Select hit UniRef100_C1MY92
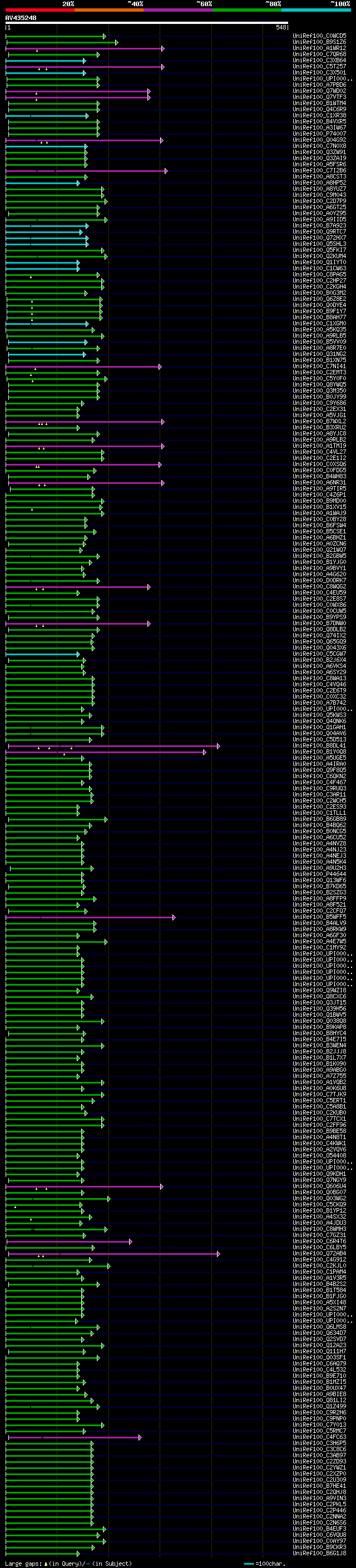This screenshot has width=356, height=1568. (319, 948)
